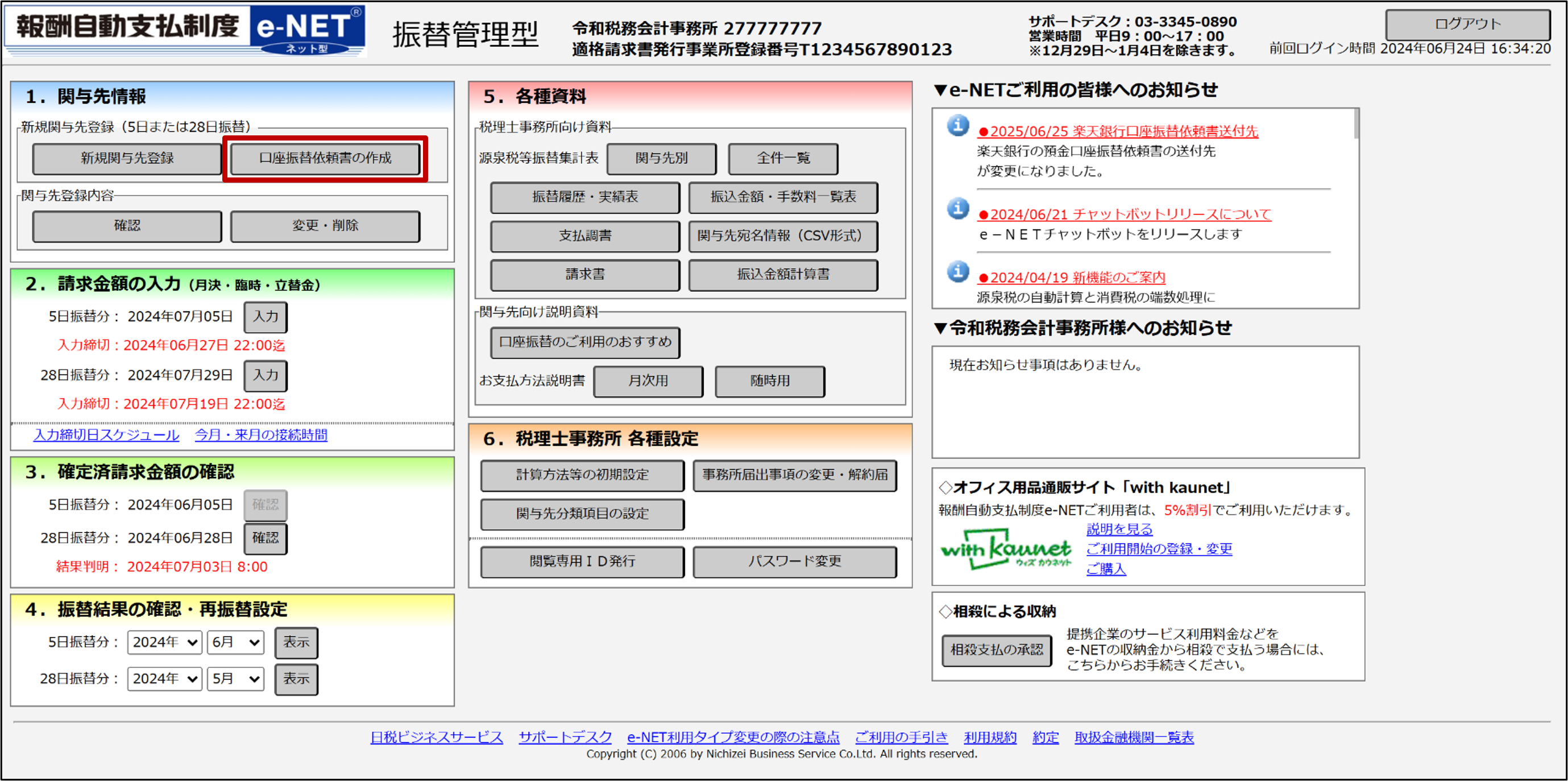Open 振替履歴・実績表 report

(584, 197)
